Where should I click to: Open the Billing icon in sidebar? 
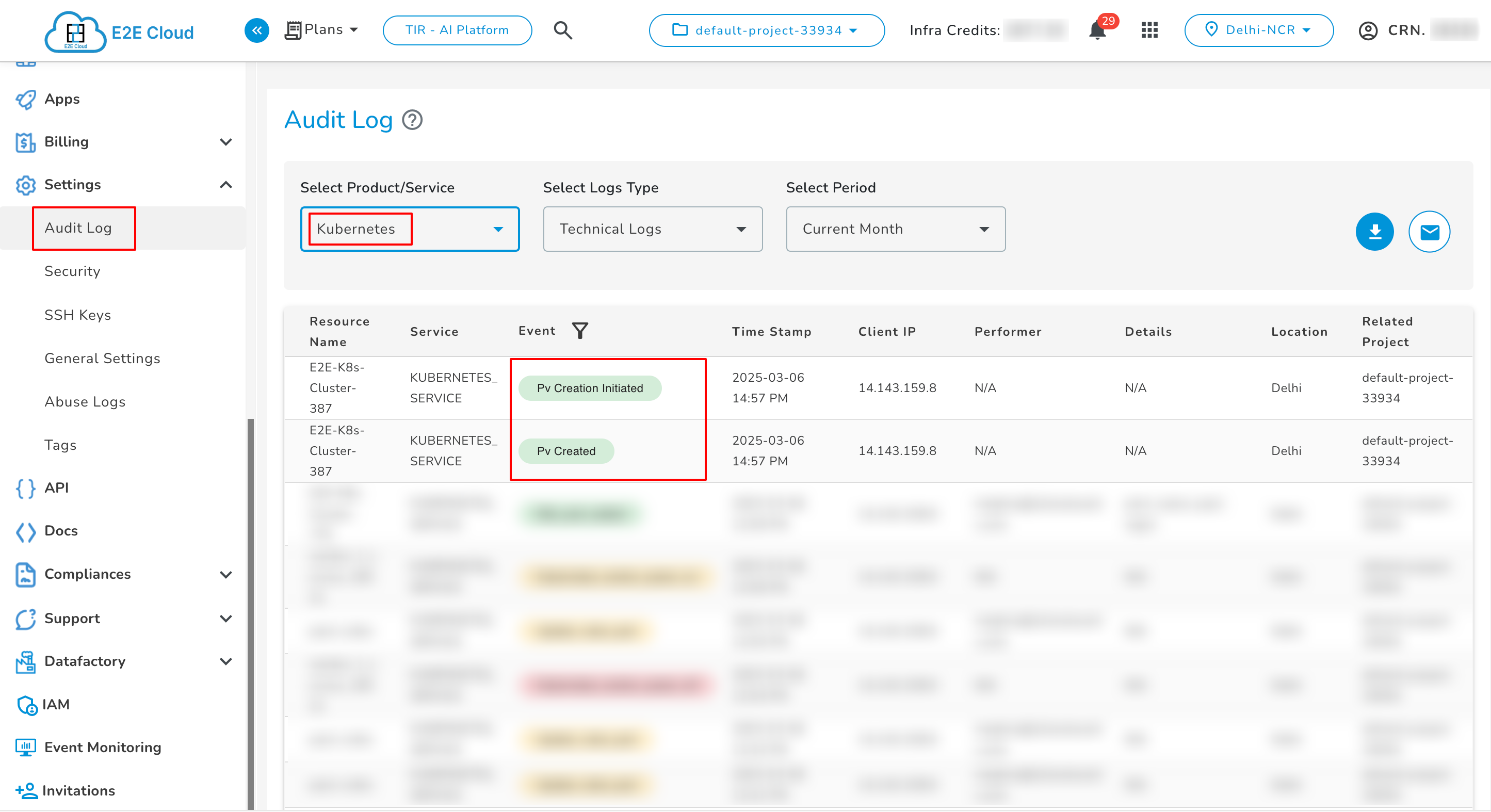tap(25, 142)
